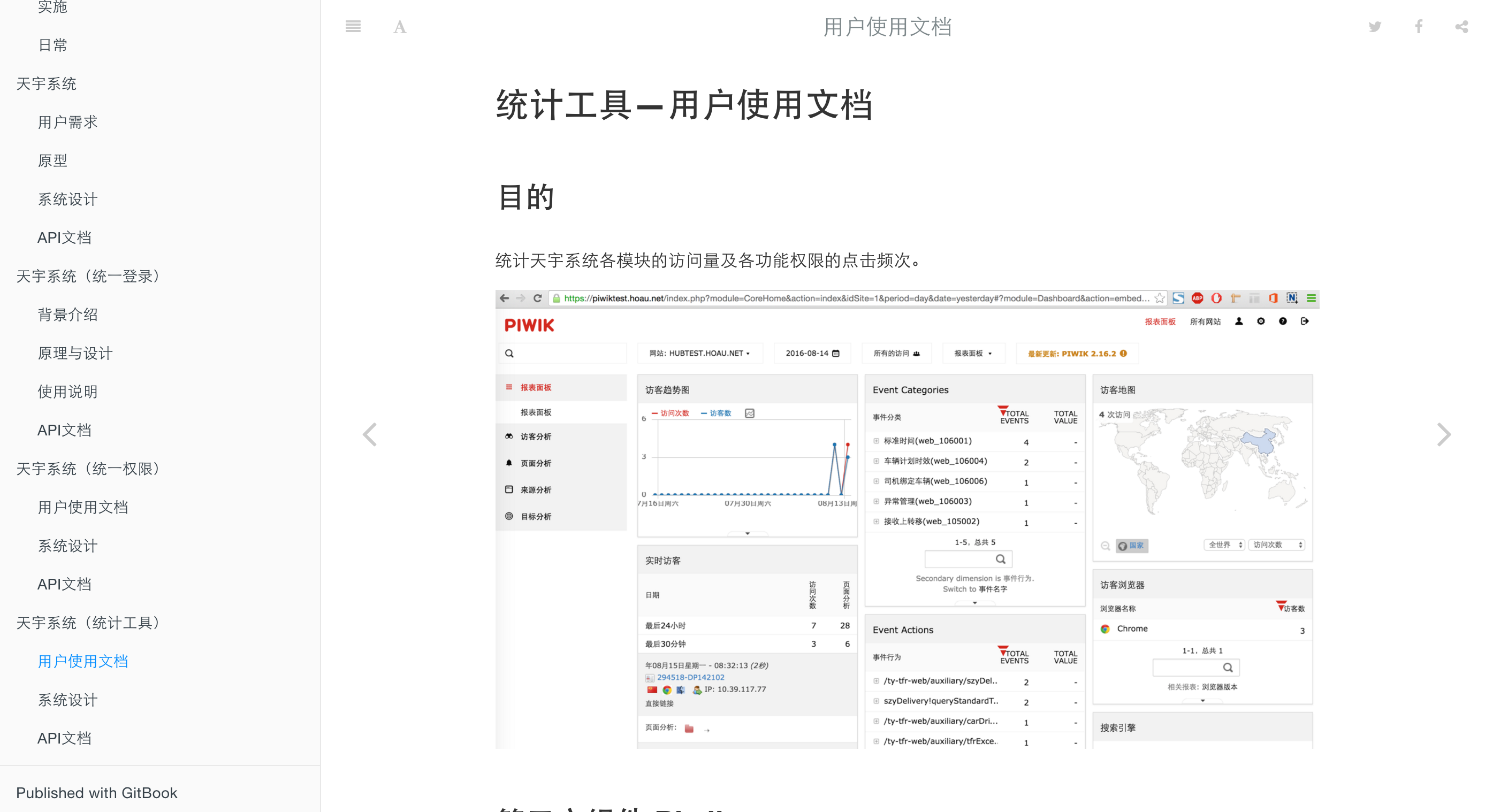Share page on Facebook

pos(1418,27)
